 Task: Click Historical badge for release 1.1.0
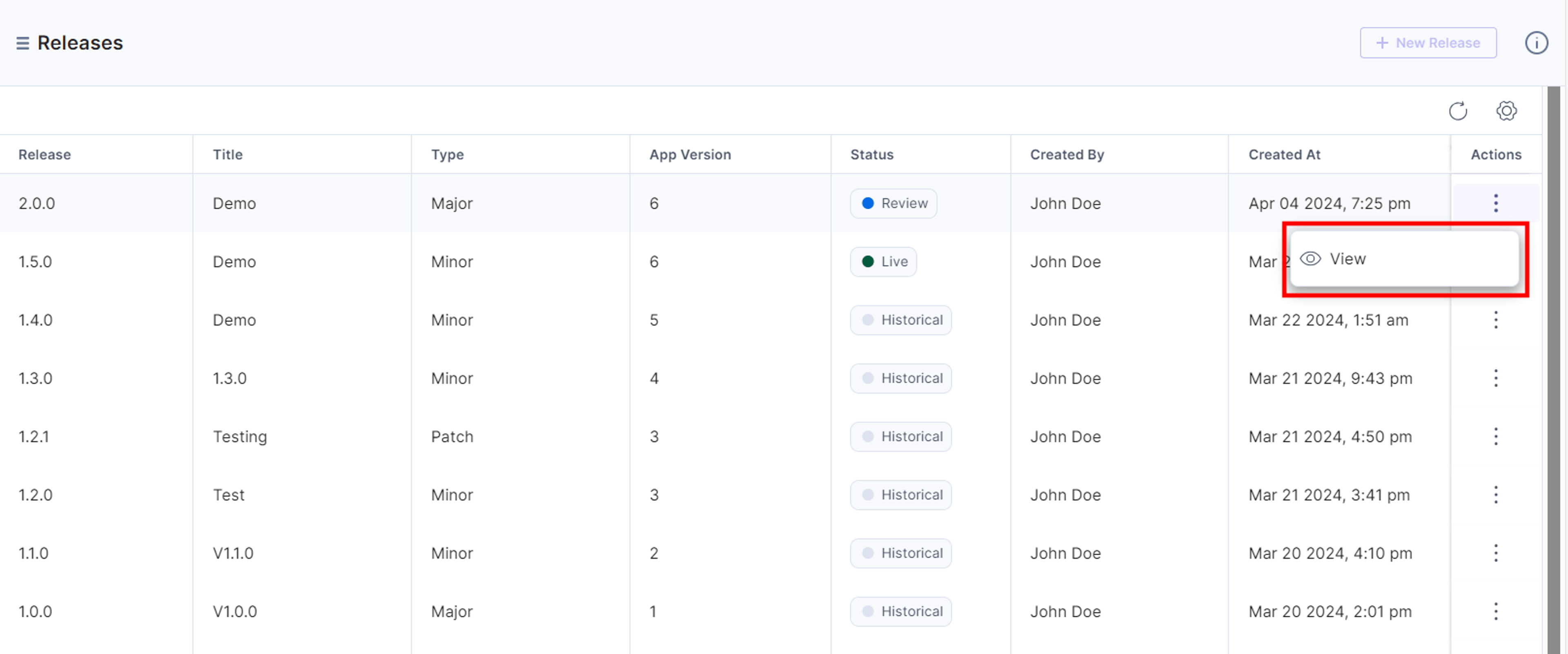[900, 553]
